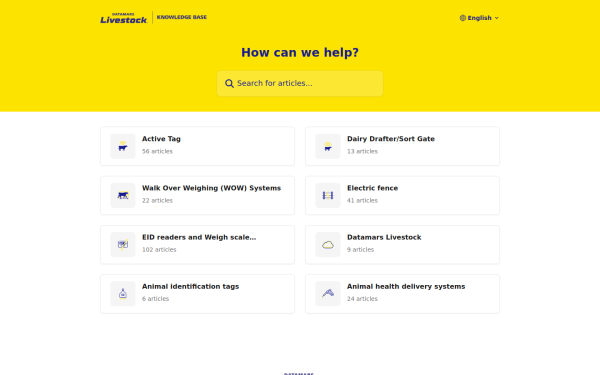Viewport: 600px width, 375px height.
Task: Click the '41 articles' count
Action: (362, 201)
